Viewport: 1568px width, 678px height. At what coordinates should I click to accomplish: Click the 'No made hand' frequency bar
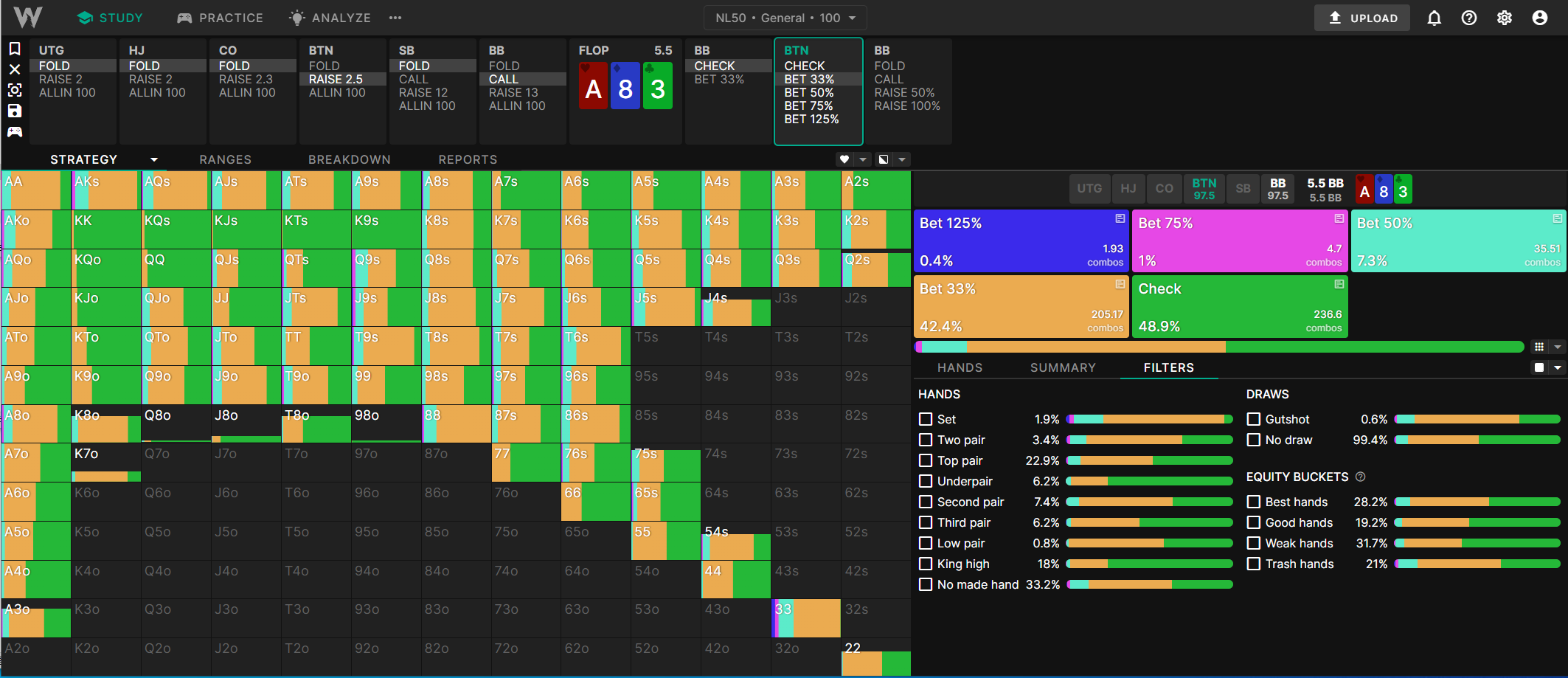1150,584
